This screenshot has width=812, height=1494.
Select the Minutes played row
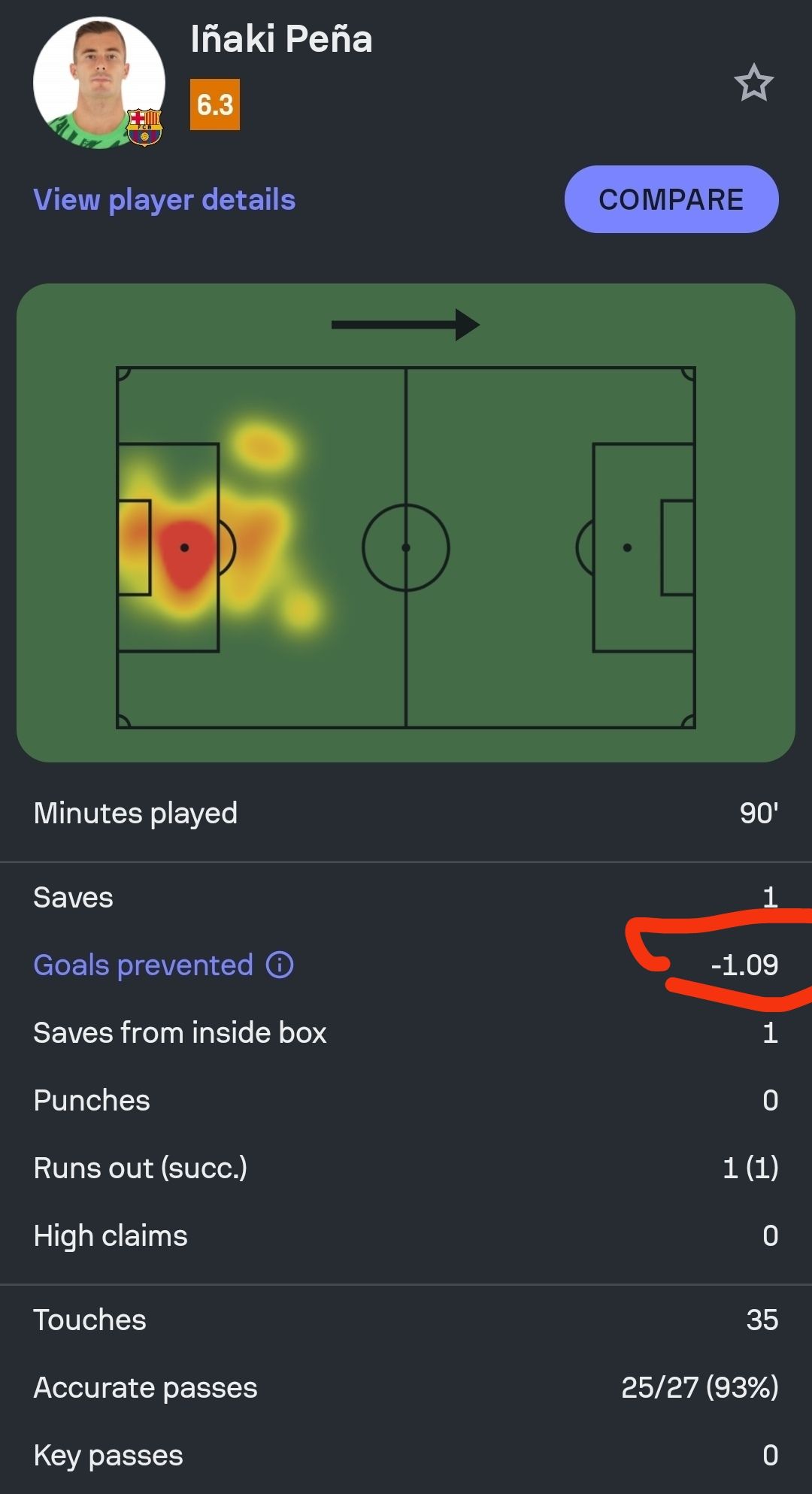point(406,813)
